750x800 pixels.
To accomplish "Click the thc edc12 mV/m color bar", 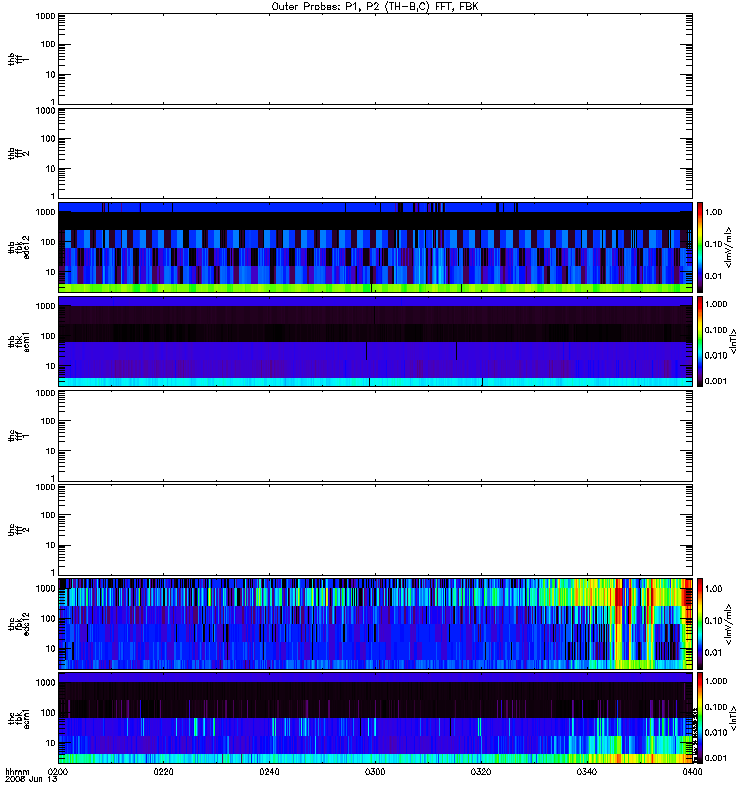I will 700,624.
